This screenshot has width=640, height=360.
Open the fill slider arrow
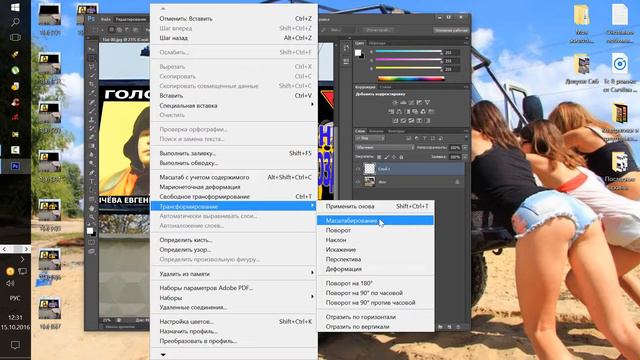point(465,157)
